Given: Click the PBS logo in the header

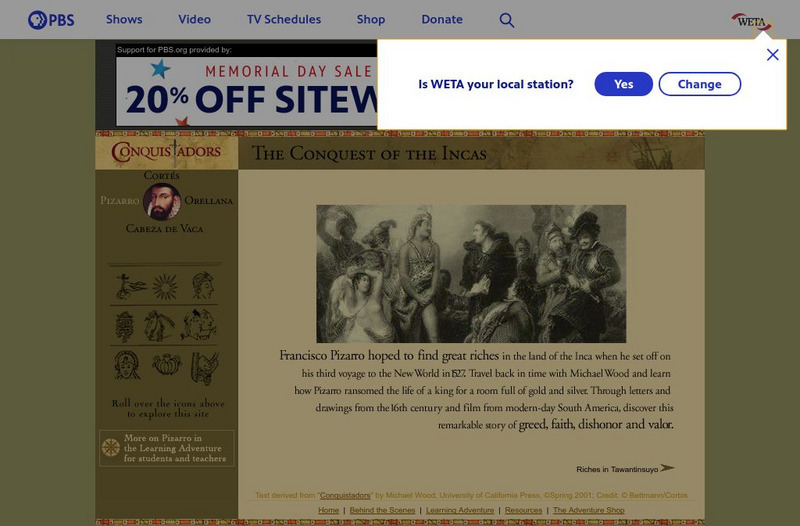Looking at the screenshot, I should (51, 20).
